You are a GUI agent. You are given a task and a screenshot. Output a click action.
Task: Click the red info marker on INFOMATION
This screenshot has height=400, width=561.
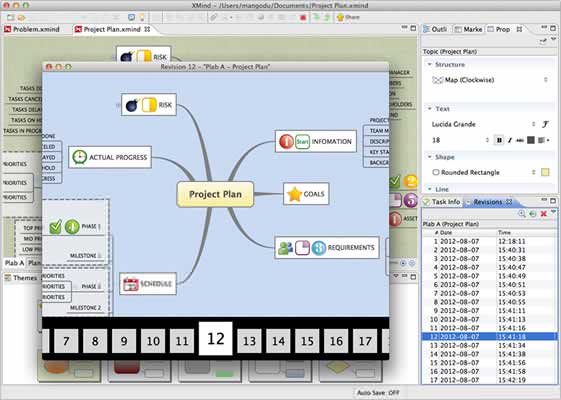(286, 141)
